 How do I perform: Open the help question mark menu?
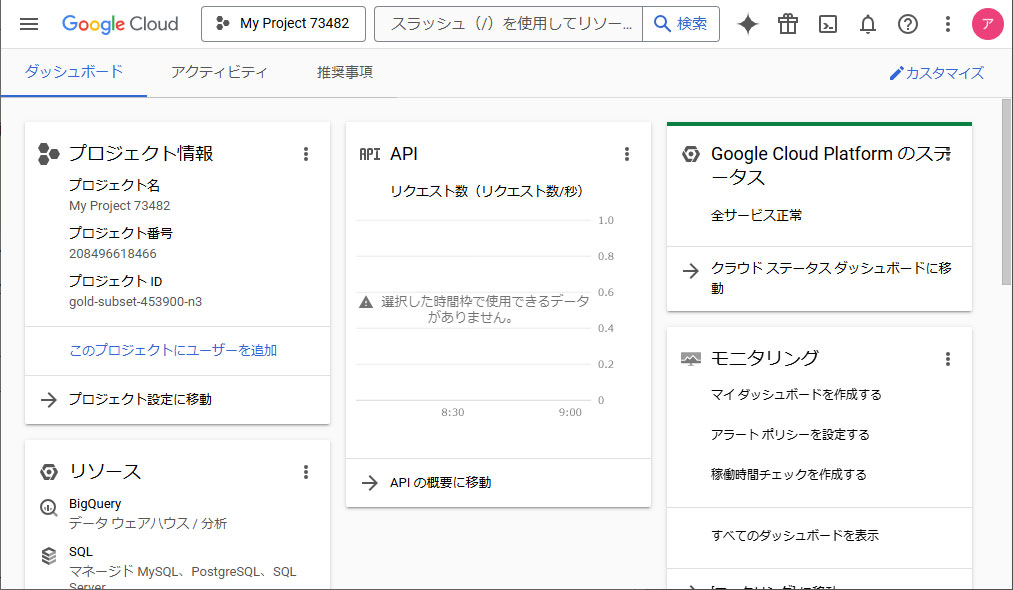pos(908,24)
